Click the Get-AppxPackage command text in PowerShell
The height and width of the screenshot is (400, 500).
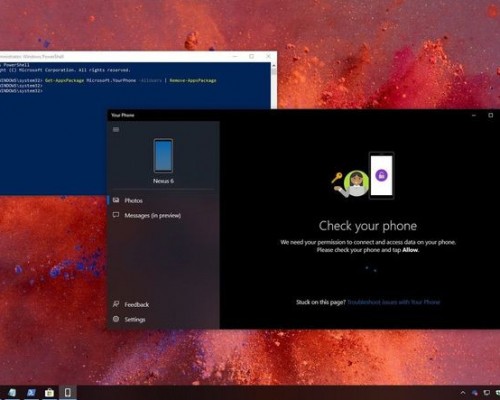[64, 80]
